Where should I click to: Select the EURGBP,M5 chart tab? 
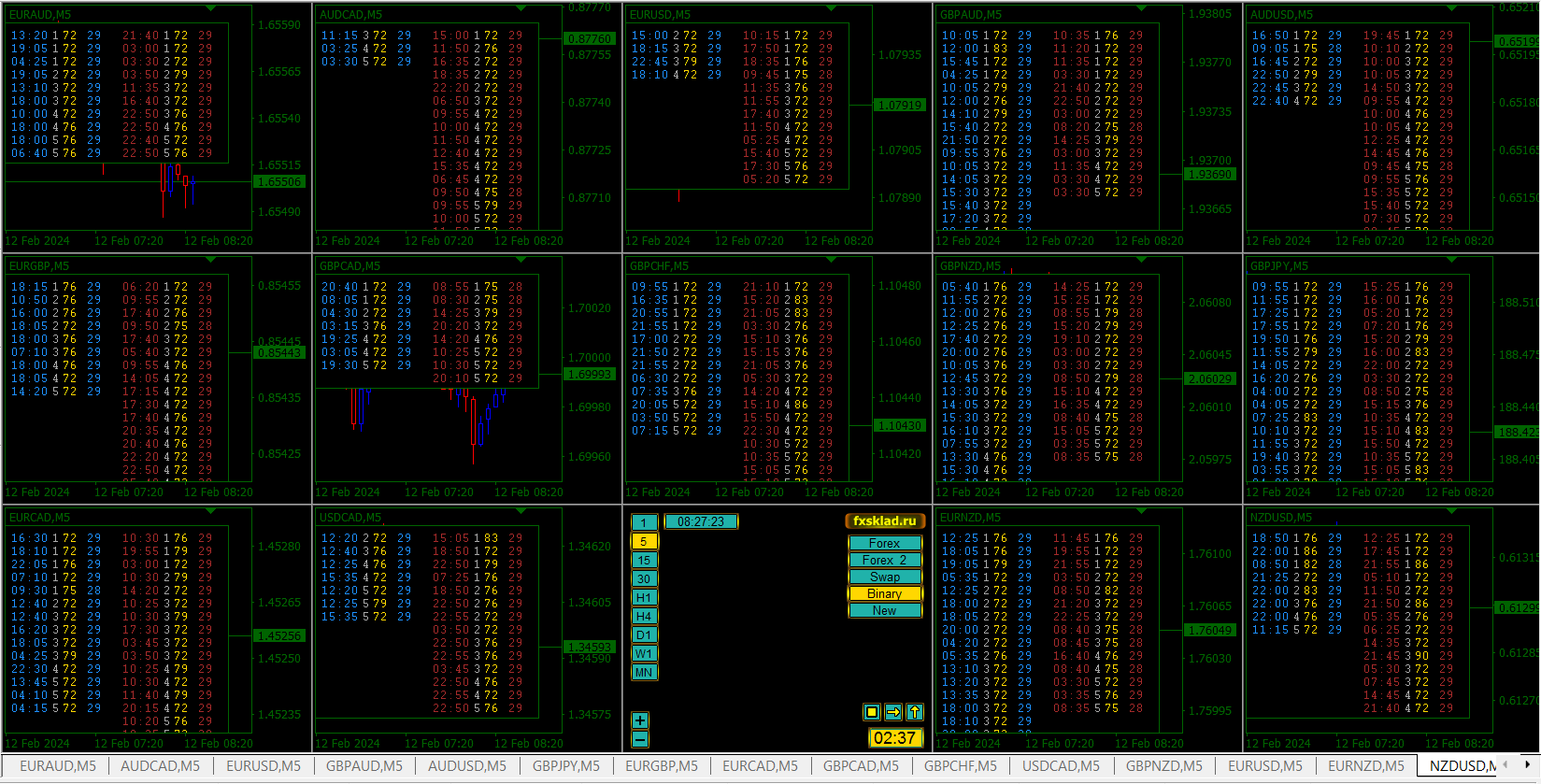click(662, 766)
